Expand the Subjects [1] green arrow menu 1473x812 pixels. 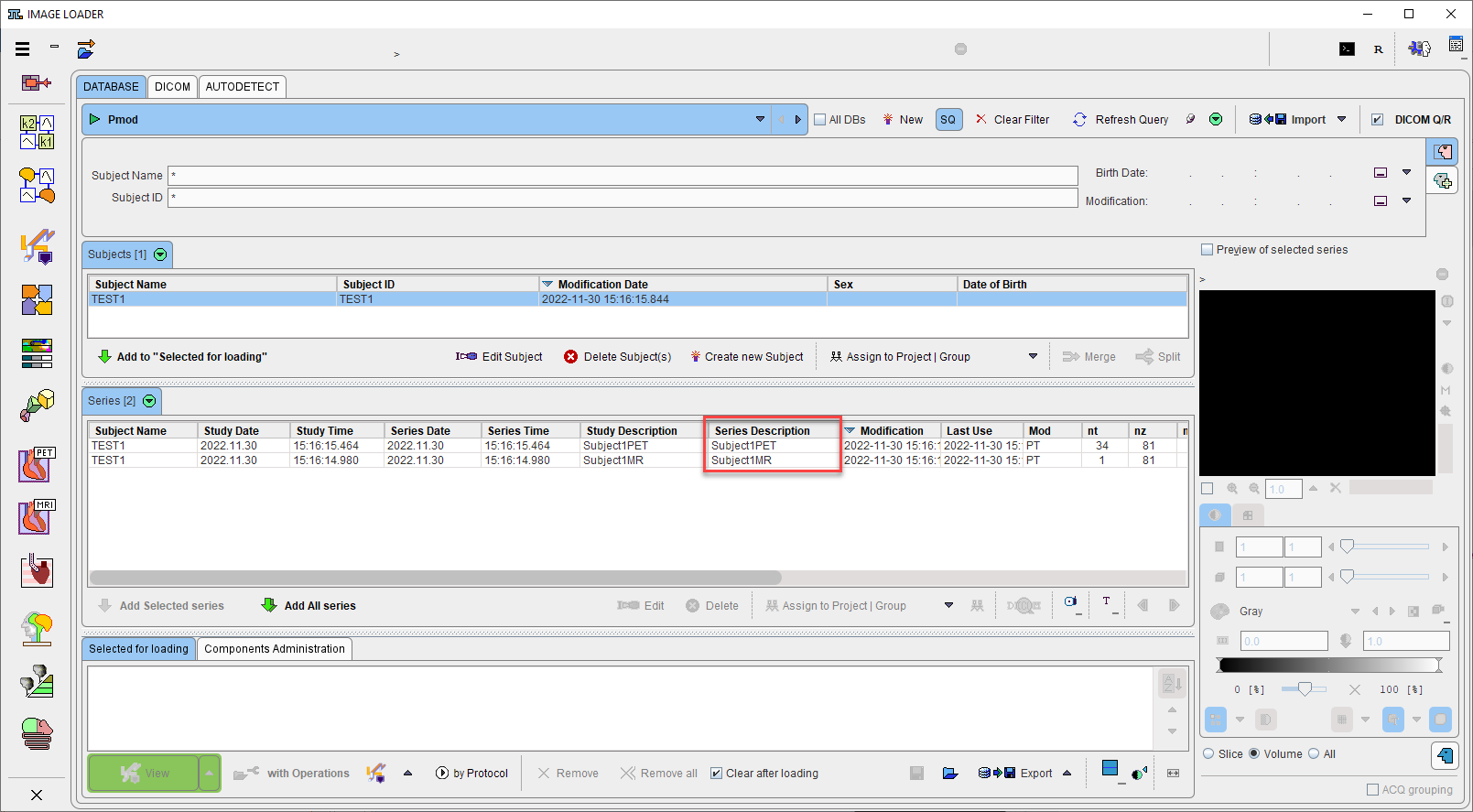(x=160, y=254)
